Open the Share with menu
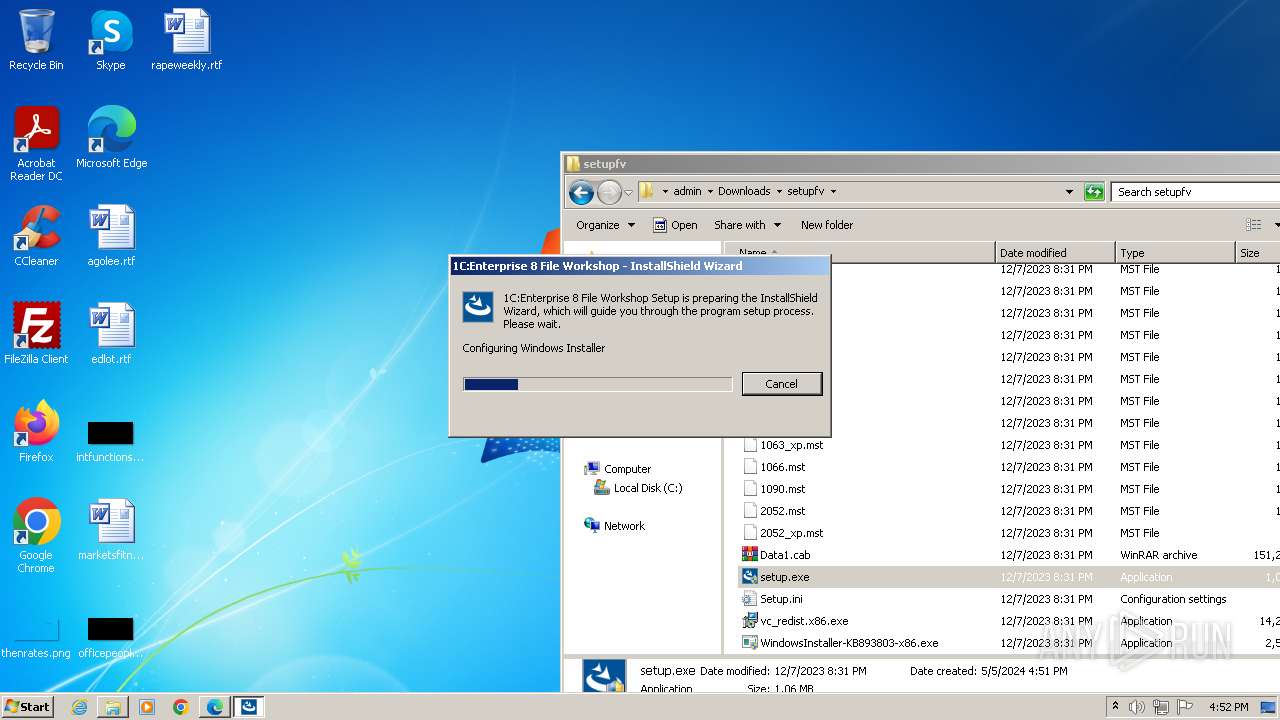The image size is (1280, 720). click(747, 225)
